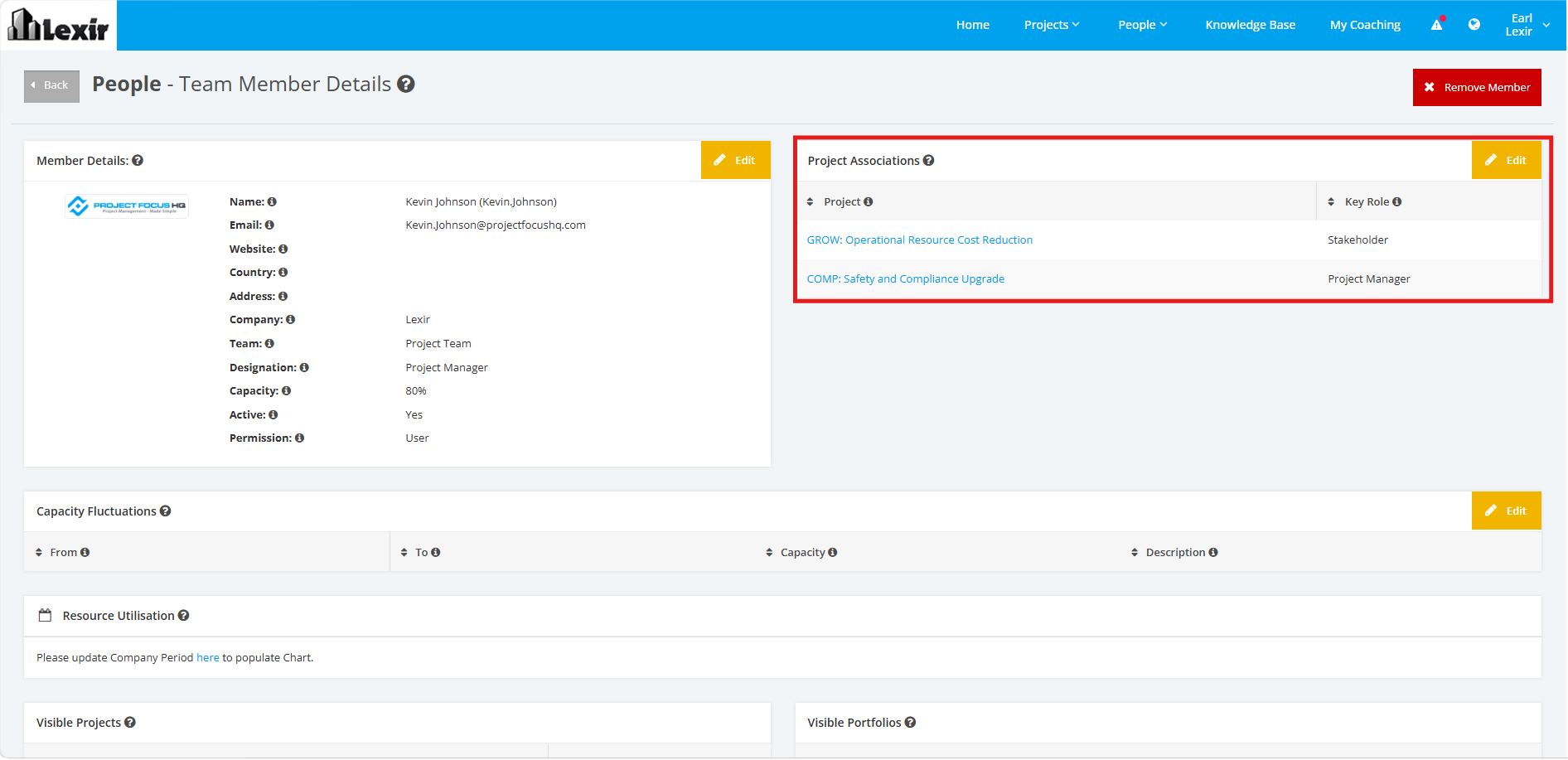Sort by Project column
The width and height of the screenshot is (1568, 760).
tap(811, 202)
